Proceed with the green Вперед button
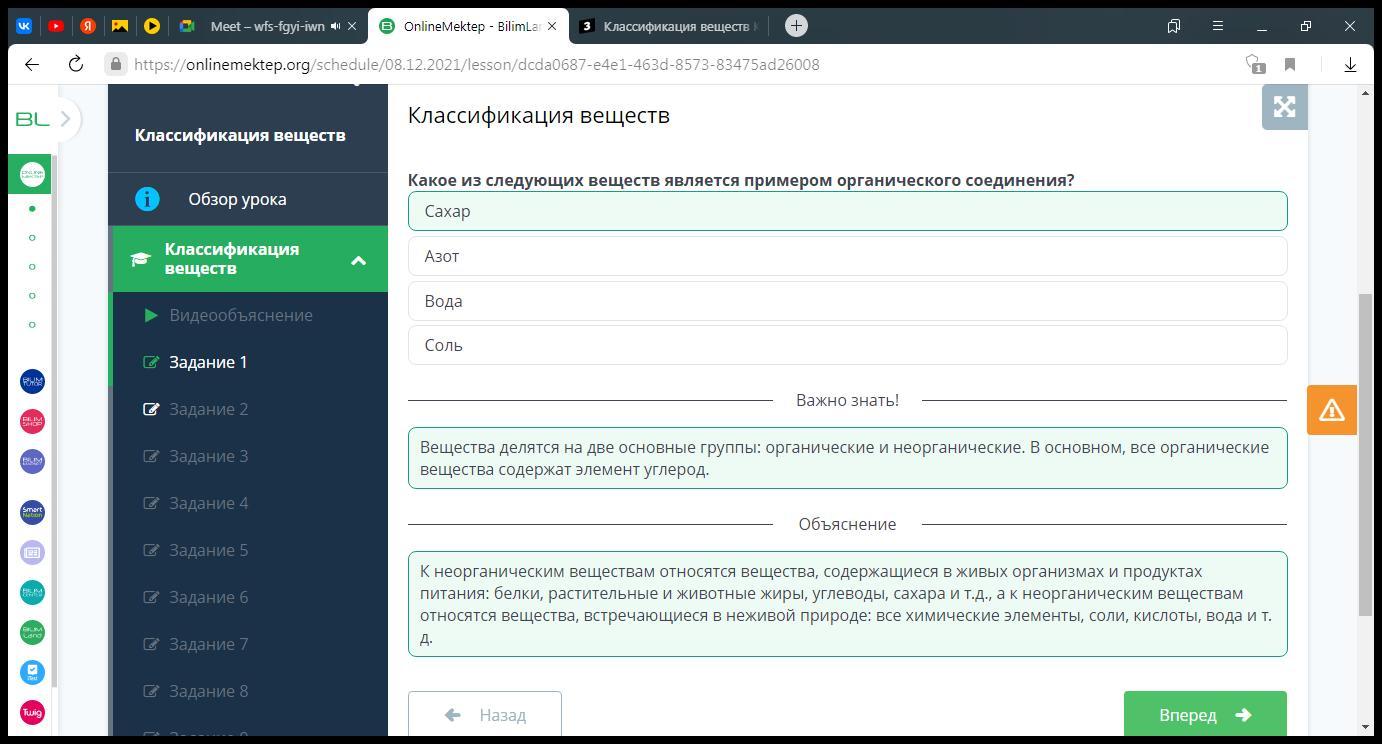Viewport: 1382px width, 744px height. 1205,715
